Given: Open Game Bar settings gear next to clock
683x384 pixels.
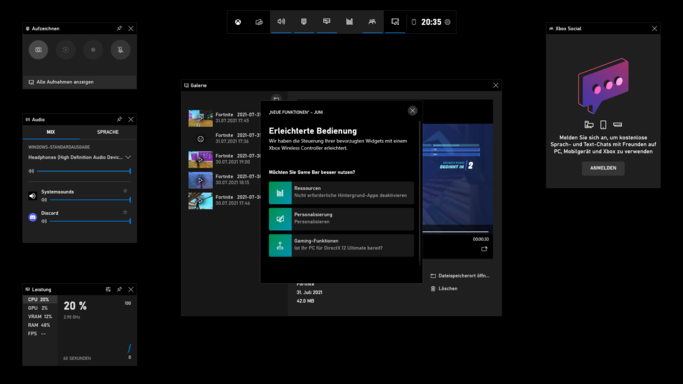Looking at the screenshot, I should tap(447, 22).
